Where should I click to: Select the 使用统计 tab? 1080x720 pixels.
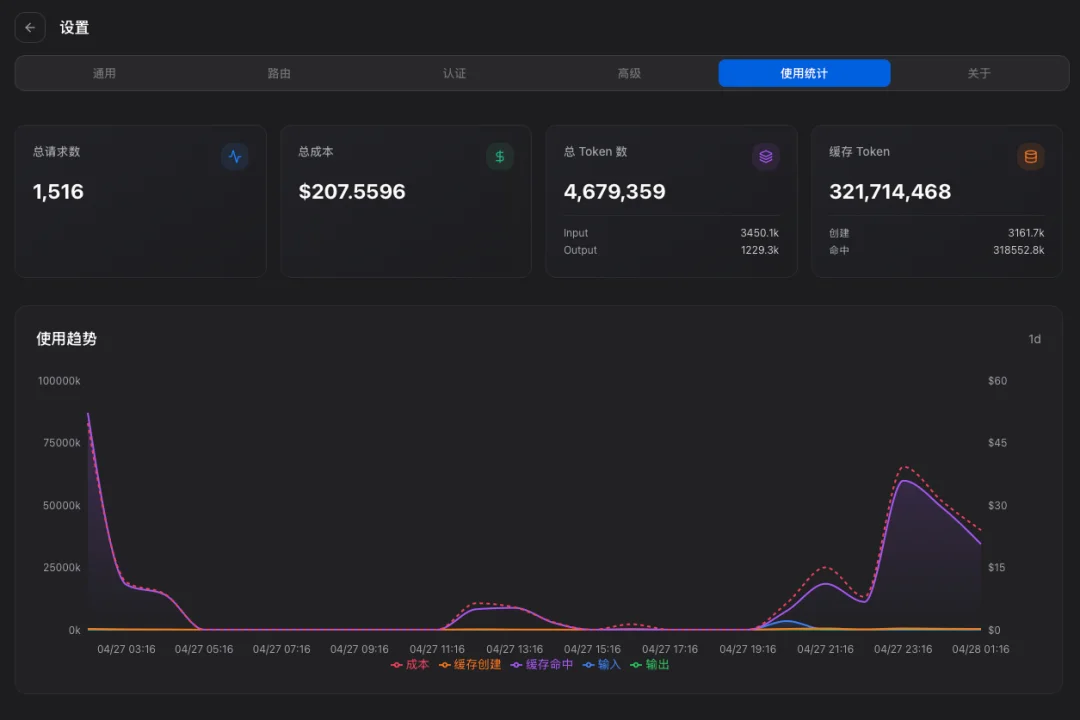pyautogui.click(x=804, y=72)
